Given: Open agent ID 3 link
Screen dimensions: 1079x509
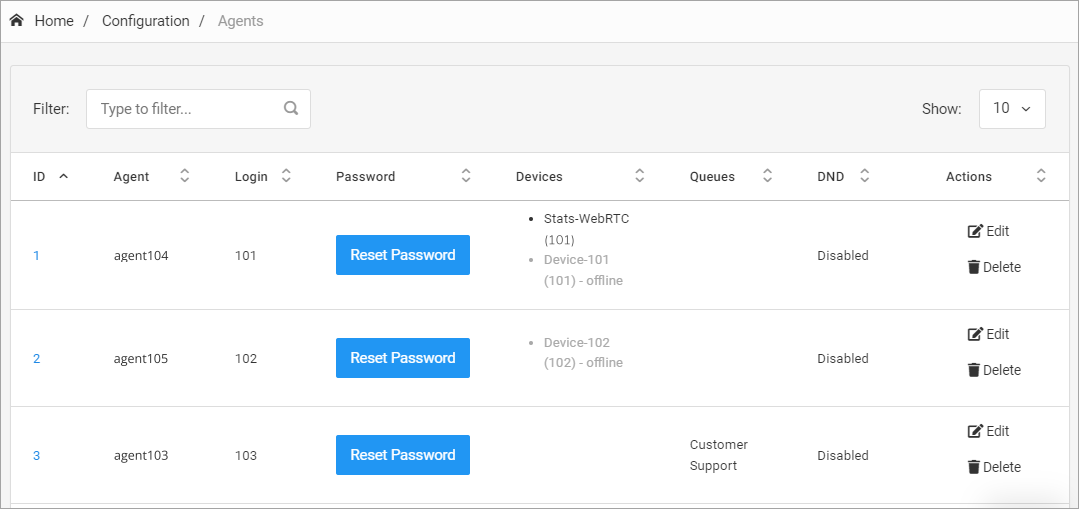Looking at the screenshot, I should pyautogui.click(x=36, y=455).
